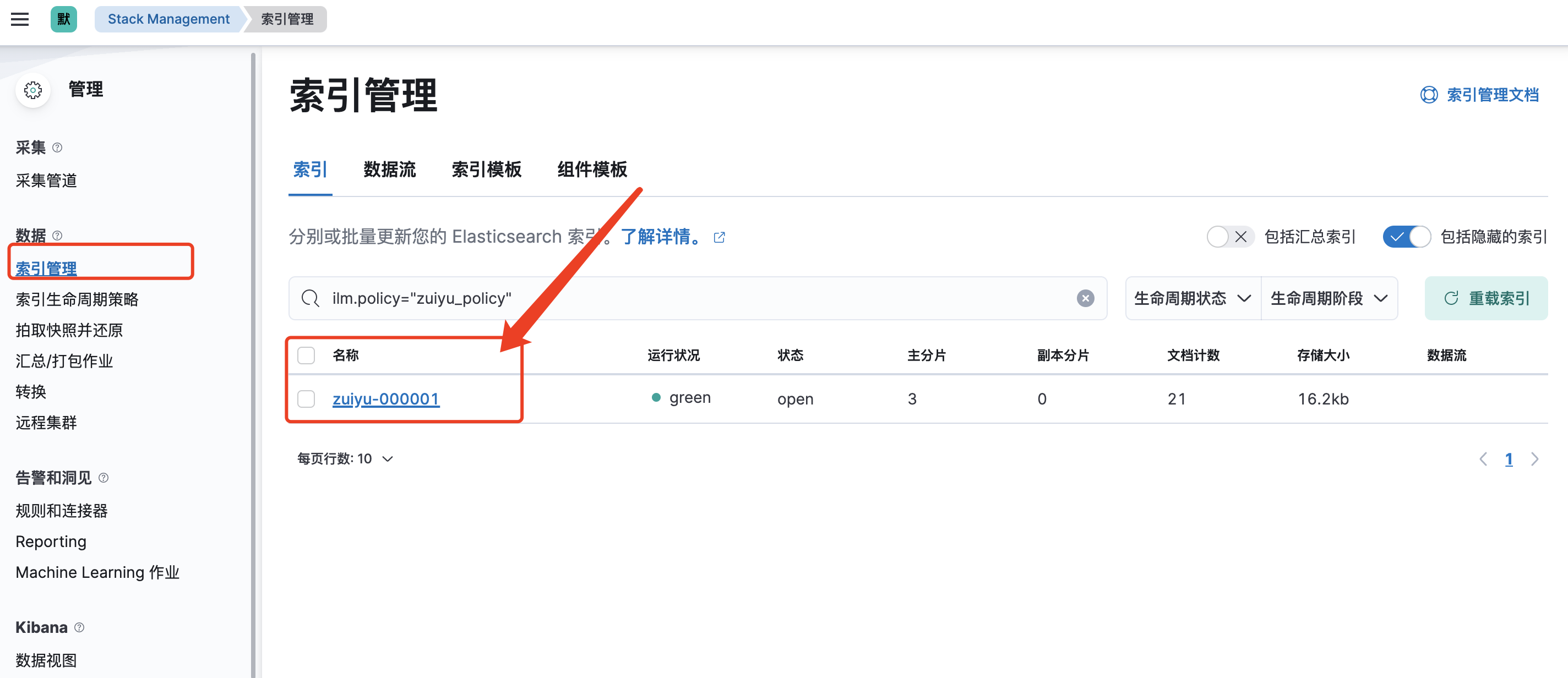The height and width of the screenshot is (678, 1568).
Task: Sort by 数据流 column header
Action: (x=1447, y=356)
